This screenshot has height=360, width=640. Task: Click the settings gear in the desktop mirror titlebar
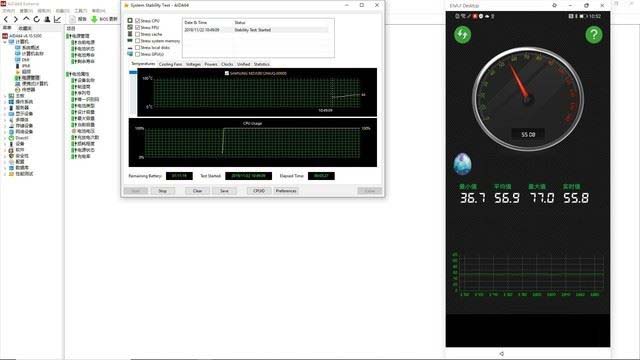[554, 5]
